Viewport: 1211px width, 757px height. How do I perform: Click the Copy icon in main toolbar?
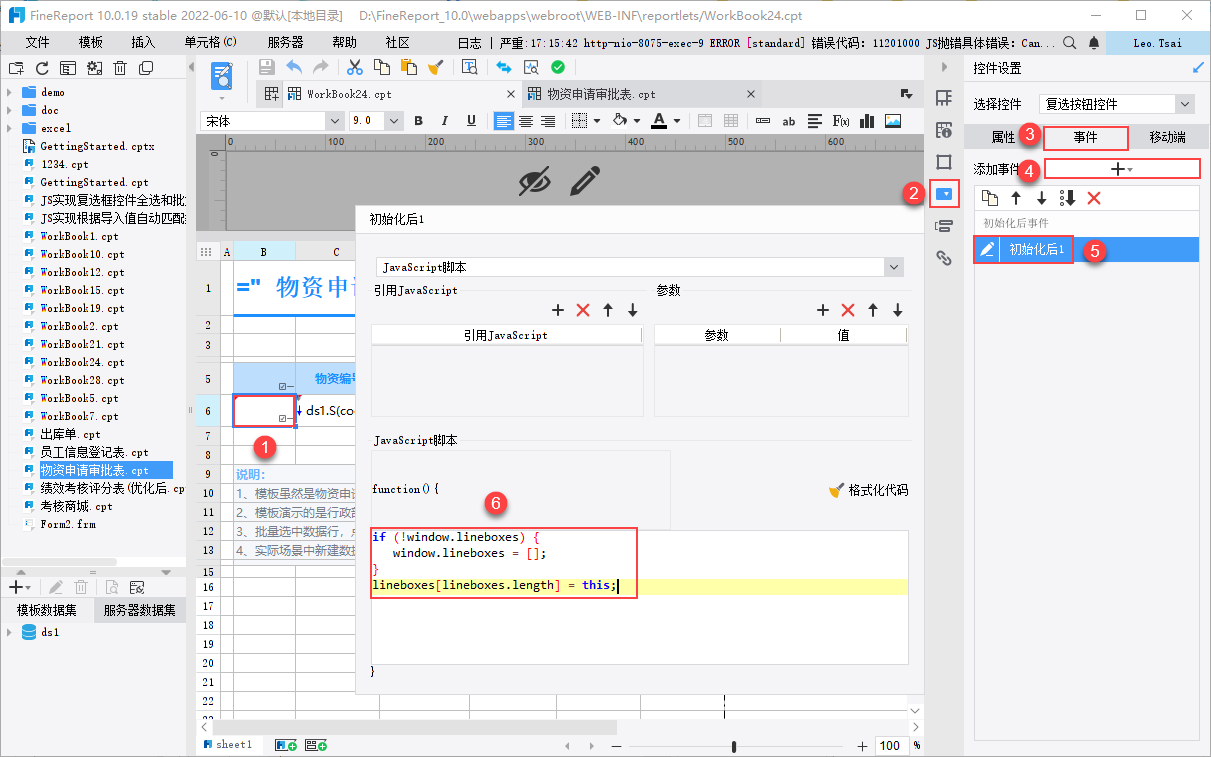(381, 67)
